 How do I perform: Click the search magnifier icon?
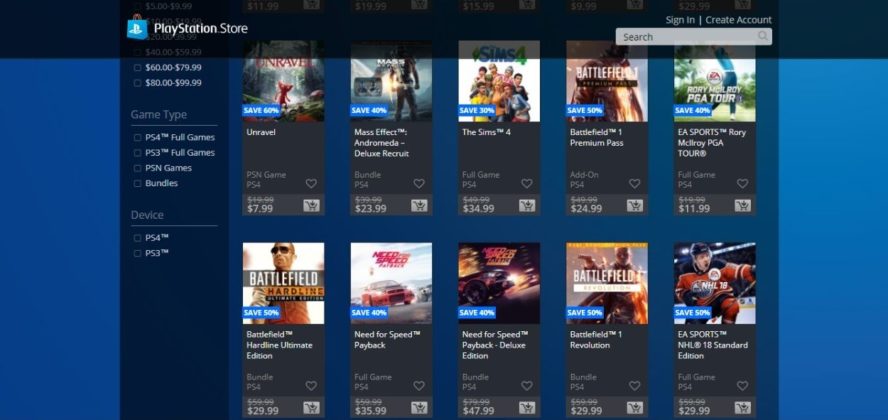pyautogui.click(x=763, y=37)
